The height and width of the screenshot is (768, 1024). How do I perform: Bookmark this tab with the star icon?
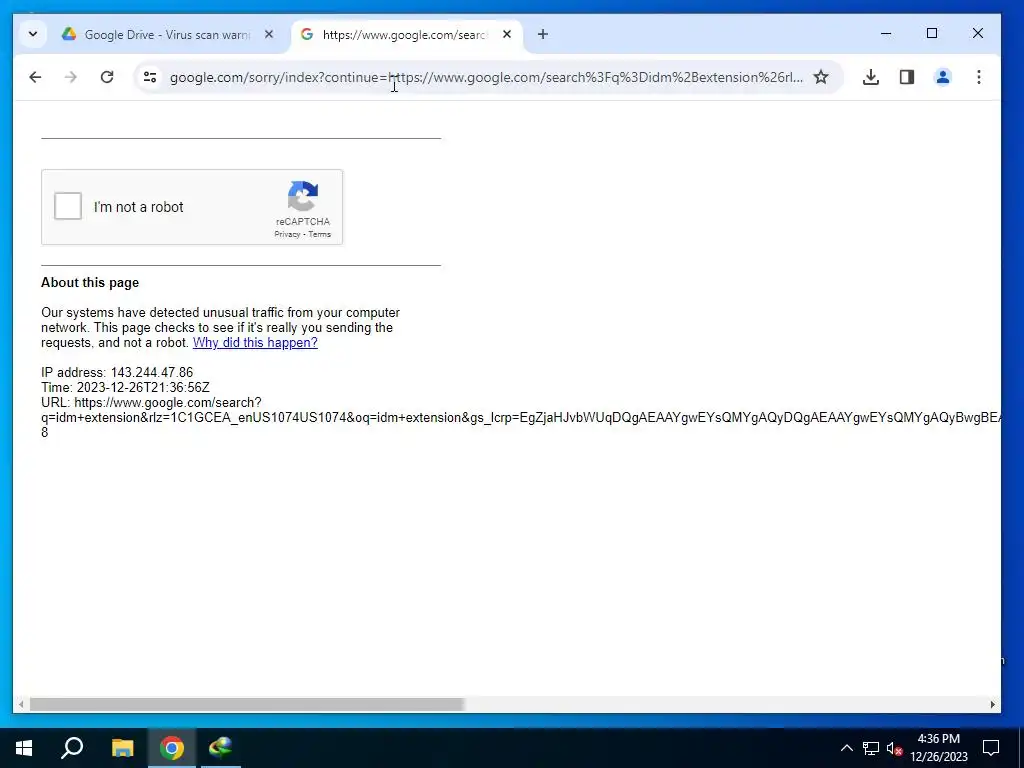tap(821, 77)
